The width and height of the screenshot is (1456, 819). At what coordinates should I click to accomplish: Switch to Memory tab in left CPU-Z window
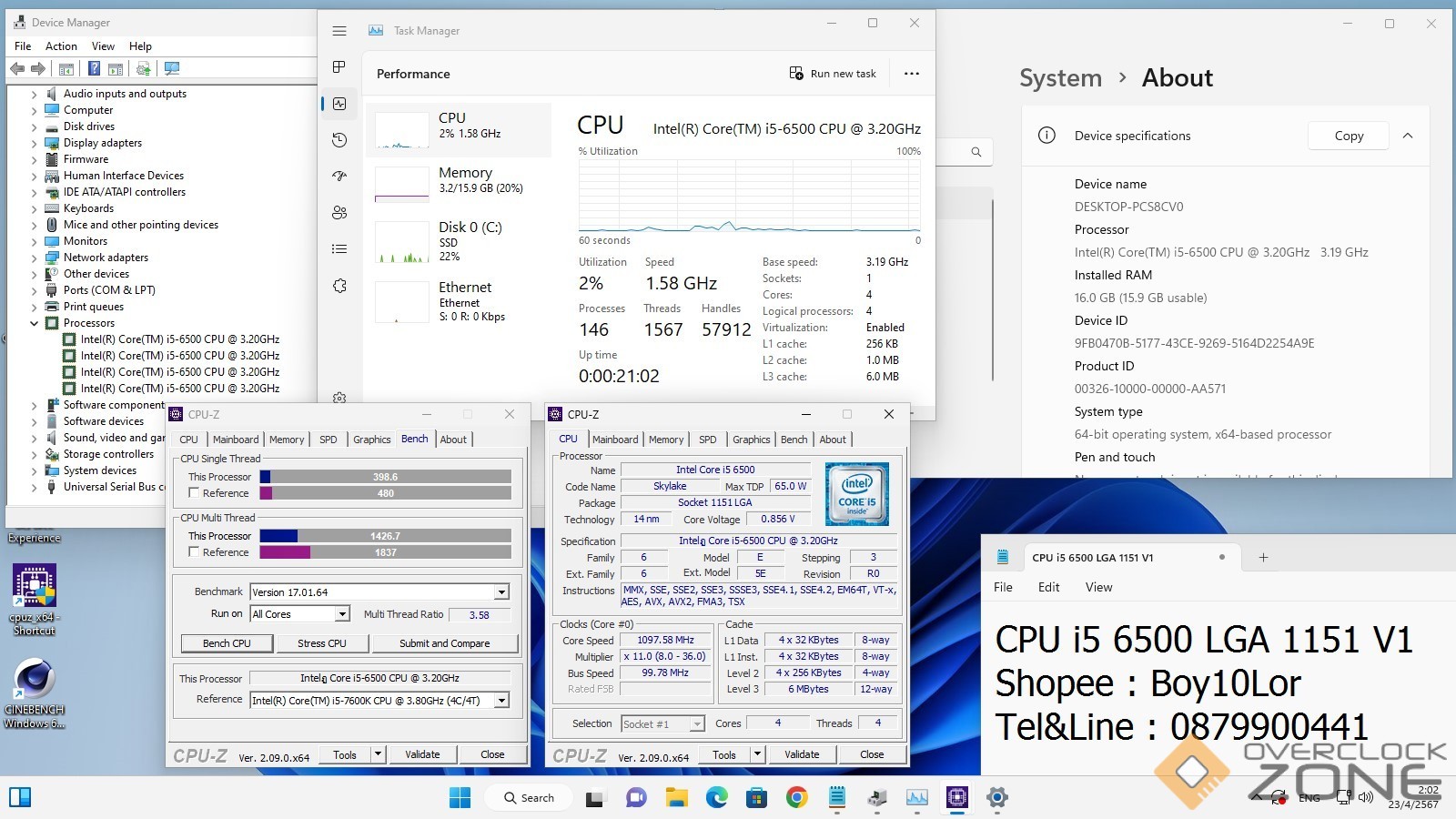point(287,440)
